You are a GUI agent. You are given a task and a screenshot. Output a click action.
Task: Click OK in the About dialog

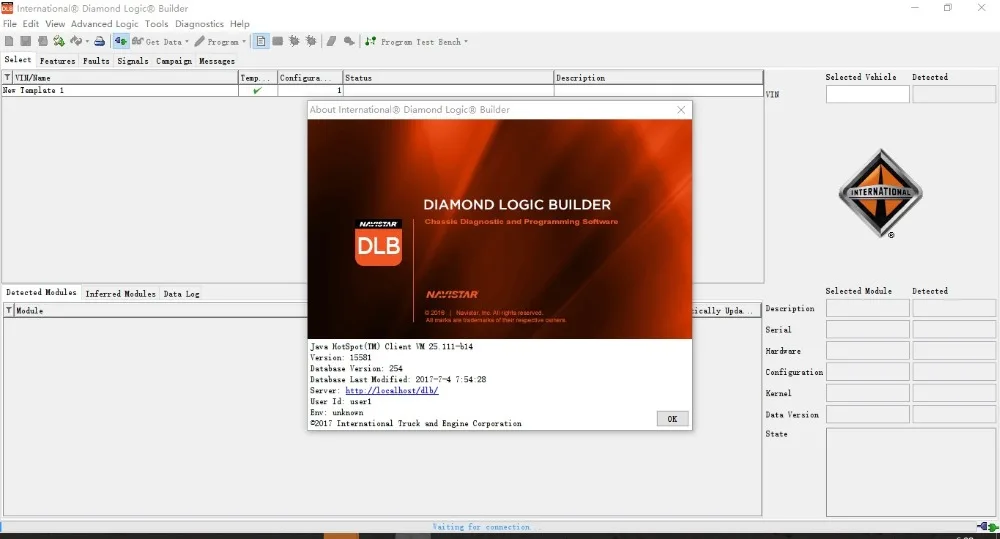(x=672, y=419)
